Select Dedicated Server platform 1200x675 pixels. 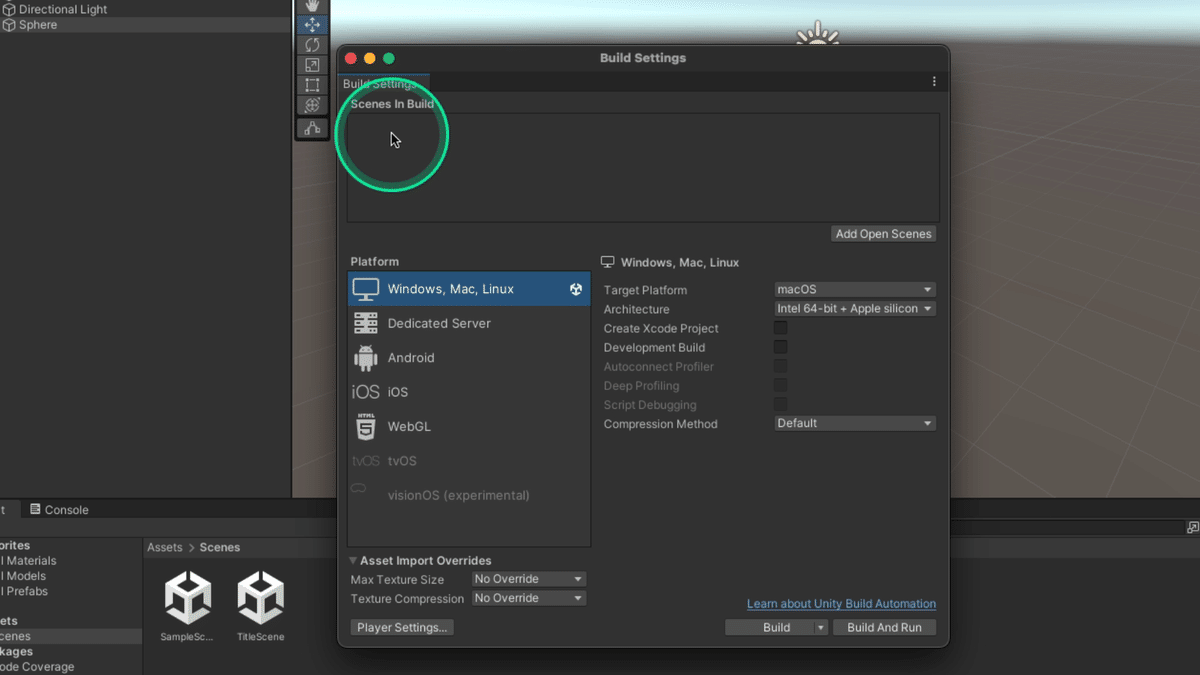[x=469, y=323]
